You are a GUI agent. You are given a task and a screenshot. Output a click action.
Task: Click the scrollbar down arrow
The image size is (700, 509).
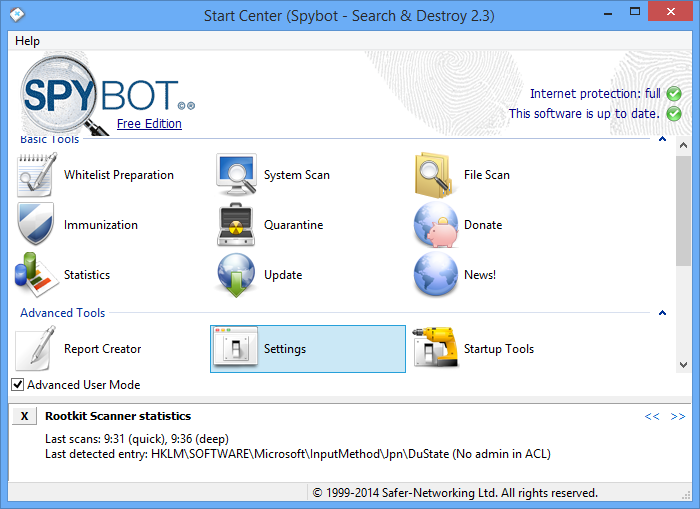pos(683,364)
